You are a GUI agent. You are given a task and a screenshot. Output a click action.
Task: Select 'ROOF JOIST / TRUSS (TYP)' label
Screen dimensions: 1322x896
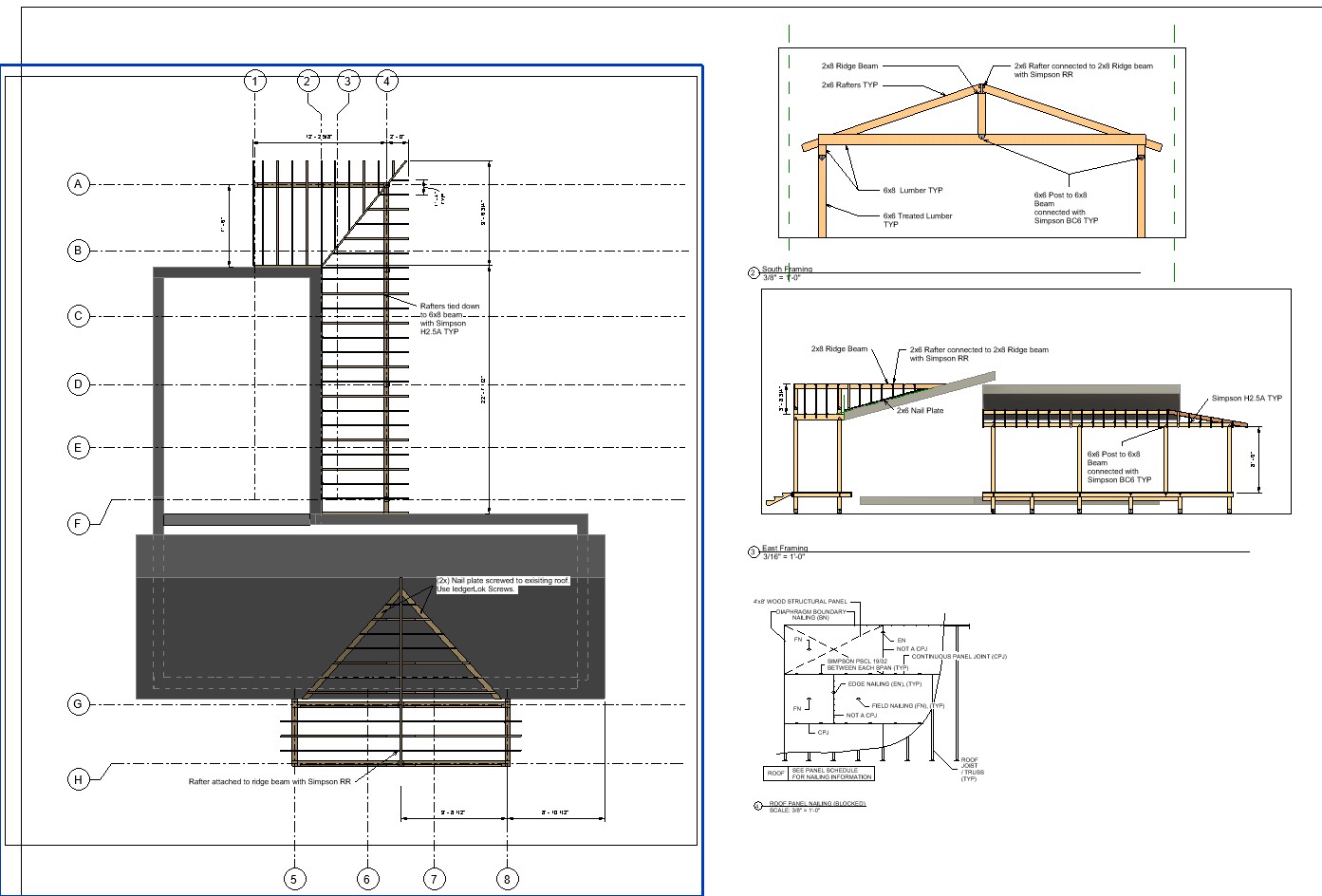971,769
